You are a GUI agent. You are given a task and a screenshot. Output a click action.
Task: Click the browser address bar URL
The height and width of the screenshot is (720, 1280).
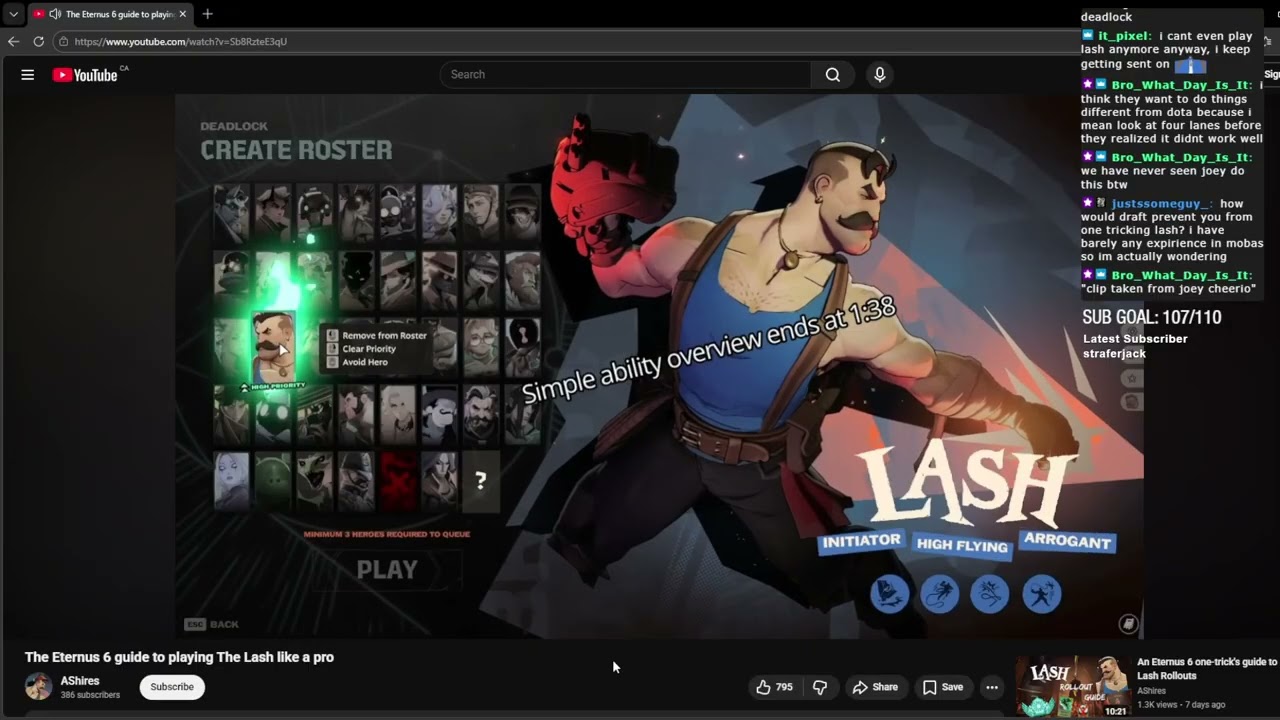point(180,42)
